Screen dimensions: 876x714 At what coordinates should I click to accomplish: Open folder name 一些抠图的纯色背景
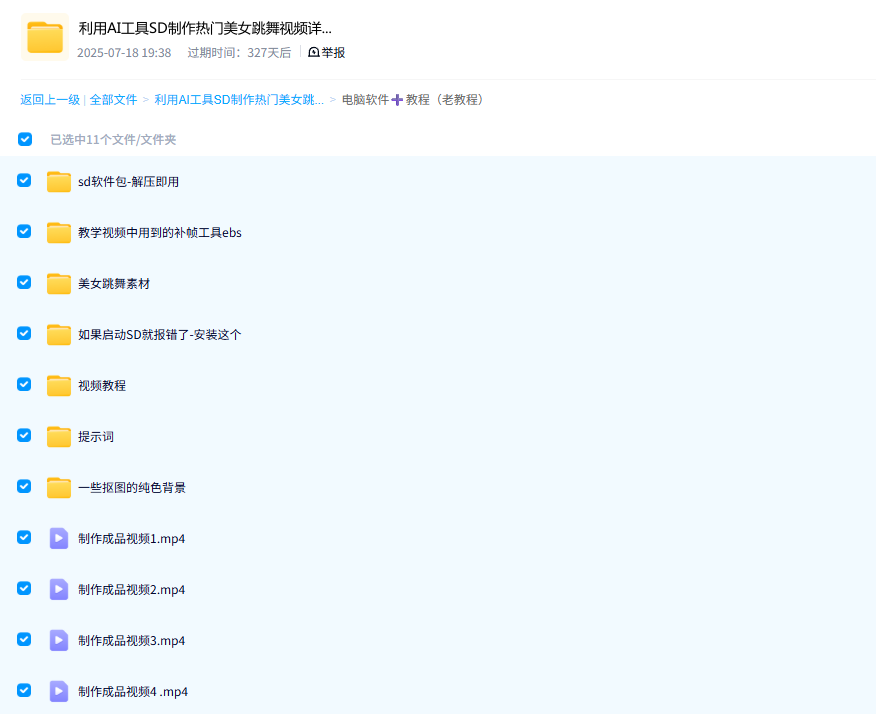coord(132,487)
